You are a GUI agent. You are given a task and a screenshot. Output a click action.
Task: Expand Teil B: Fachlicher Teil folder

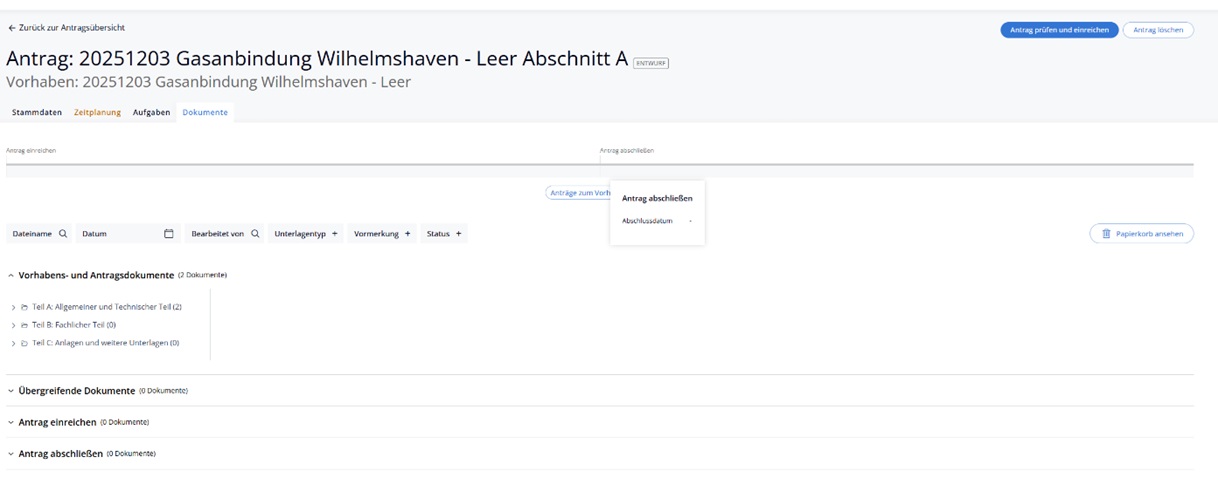13,325
